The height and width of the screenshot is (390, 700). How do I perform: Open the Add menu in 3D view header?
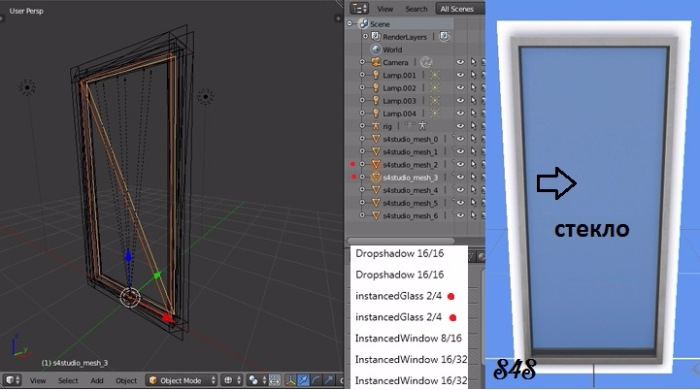click(97, 381)
